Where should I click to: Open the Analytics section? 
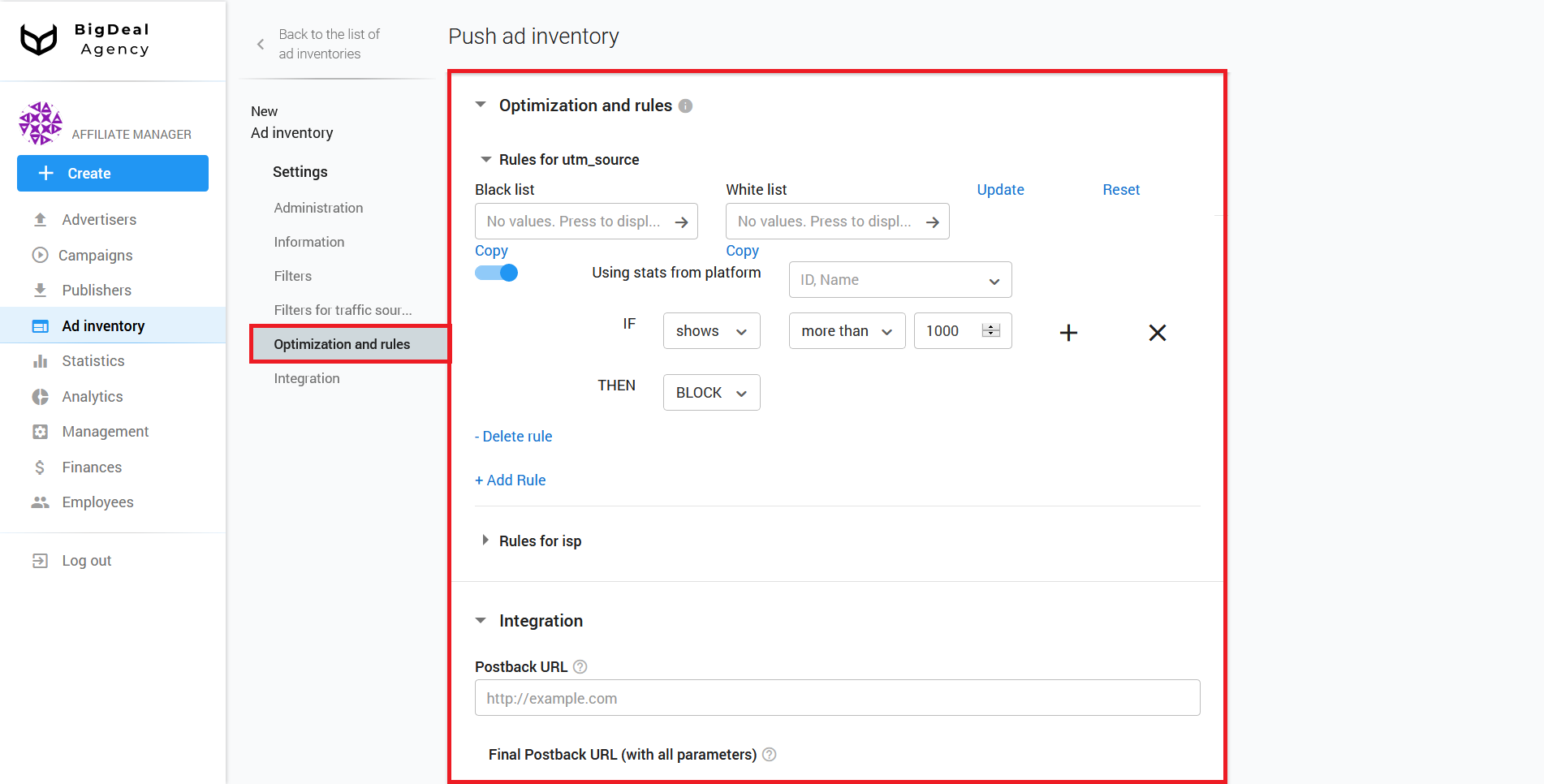[91, 396]
